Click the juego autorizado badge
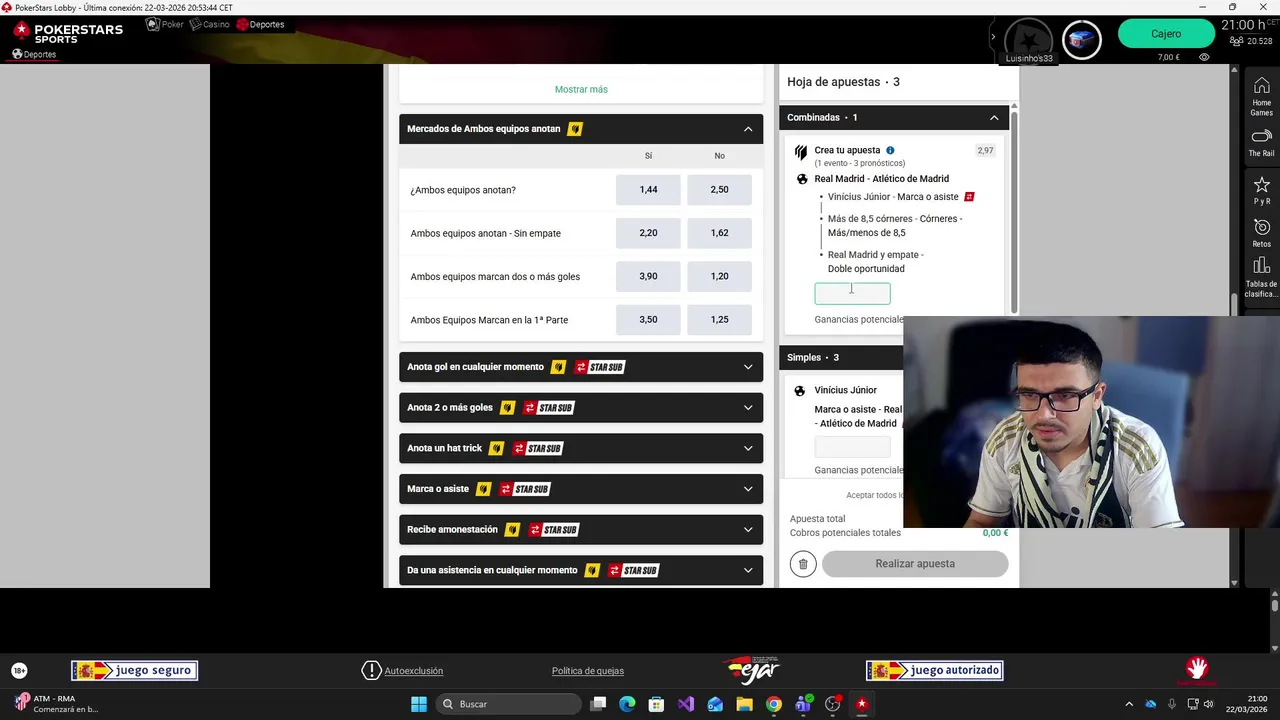Viewport: 1280px width, 720px height. click(934, 670)
